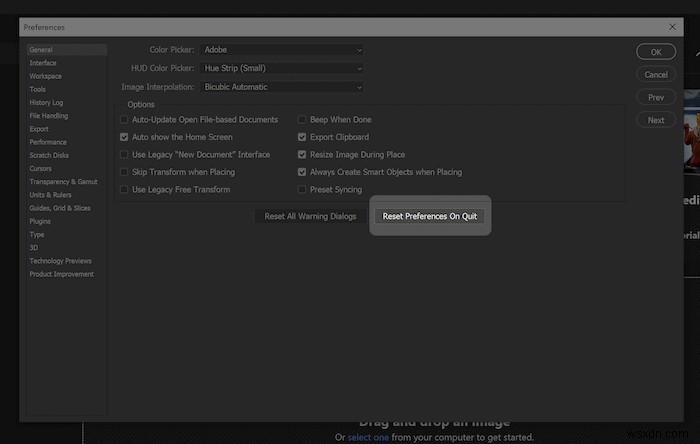700x444 pixels.
Task: Open the Color Picker dropdown set to Adobe
Action: coord(283,50)
